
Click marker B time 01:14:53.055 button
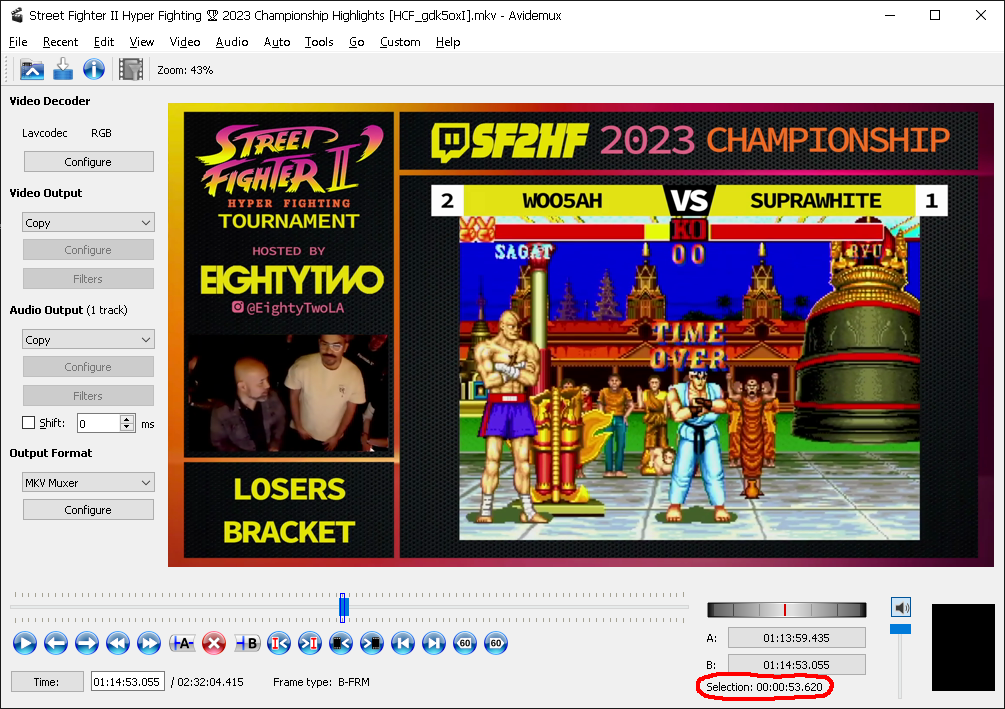coord(797,665)
